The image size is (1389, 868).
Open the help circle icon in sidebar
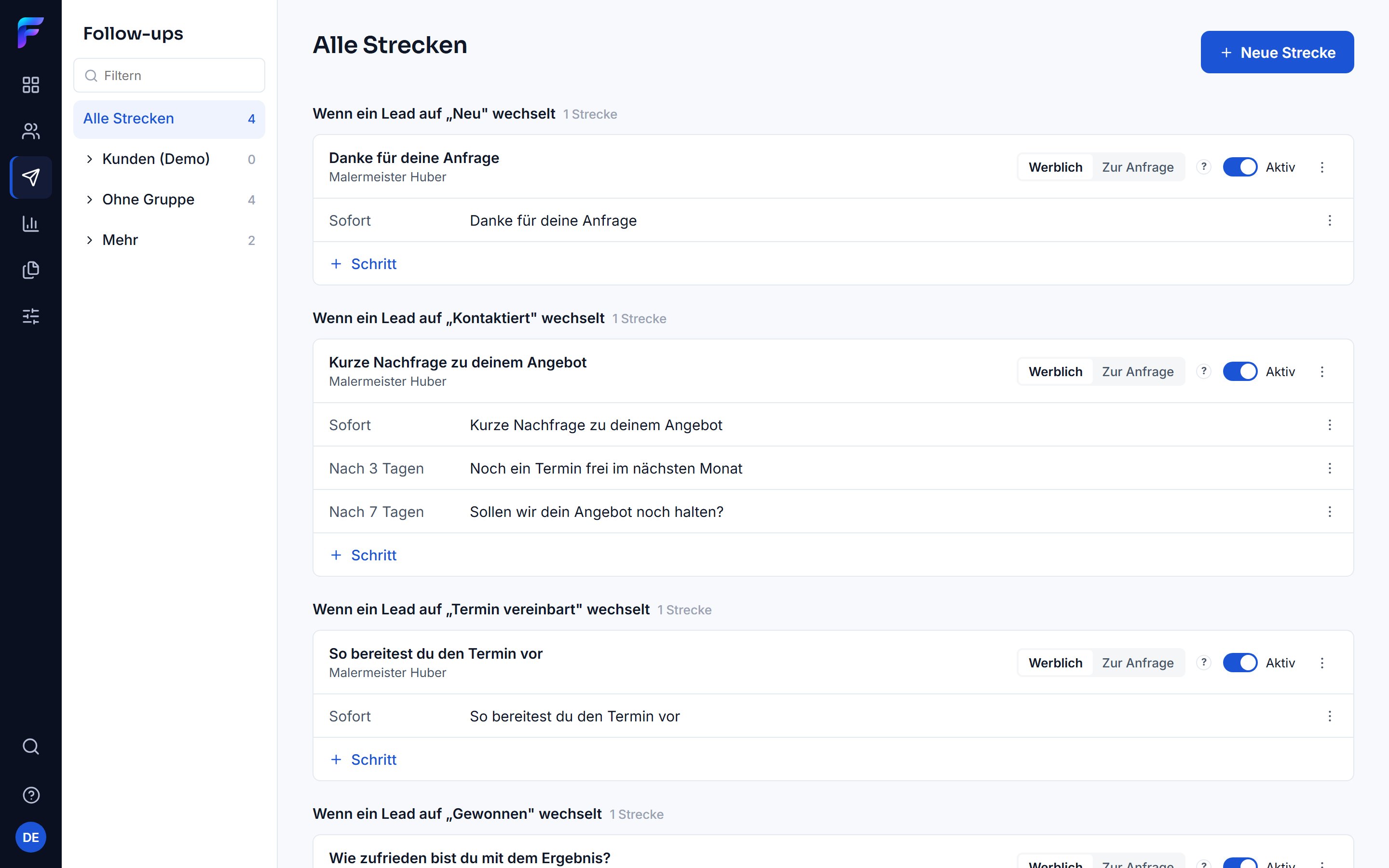coord(30,795)
